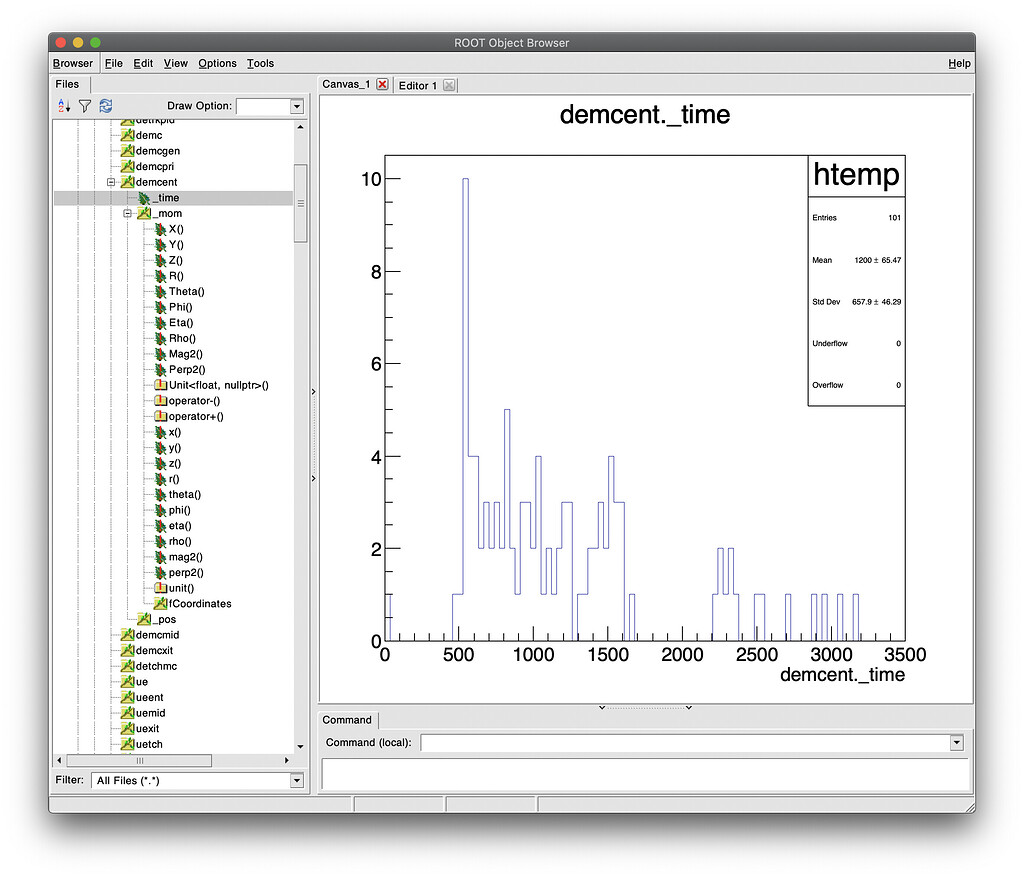Click the fCoordinates branch icon
The height and width of the screenshot is (876, 1024).
[x=161, y=604]
